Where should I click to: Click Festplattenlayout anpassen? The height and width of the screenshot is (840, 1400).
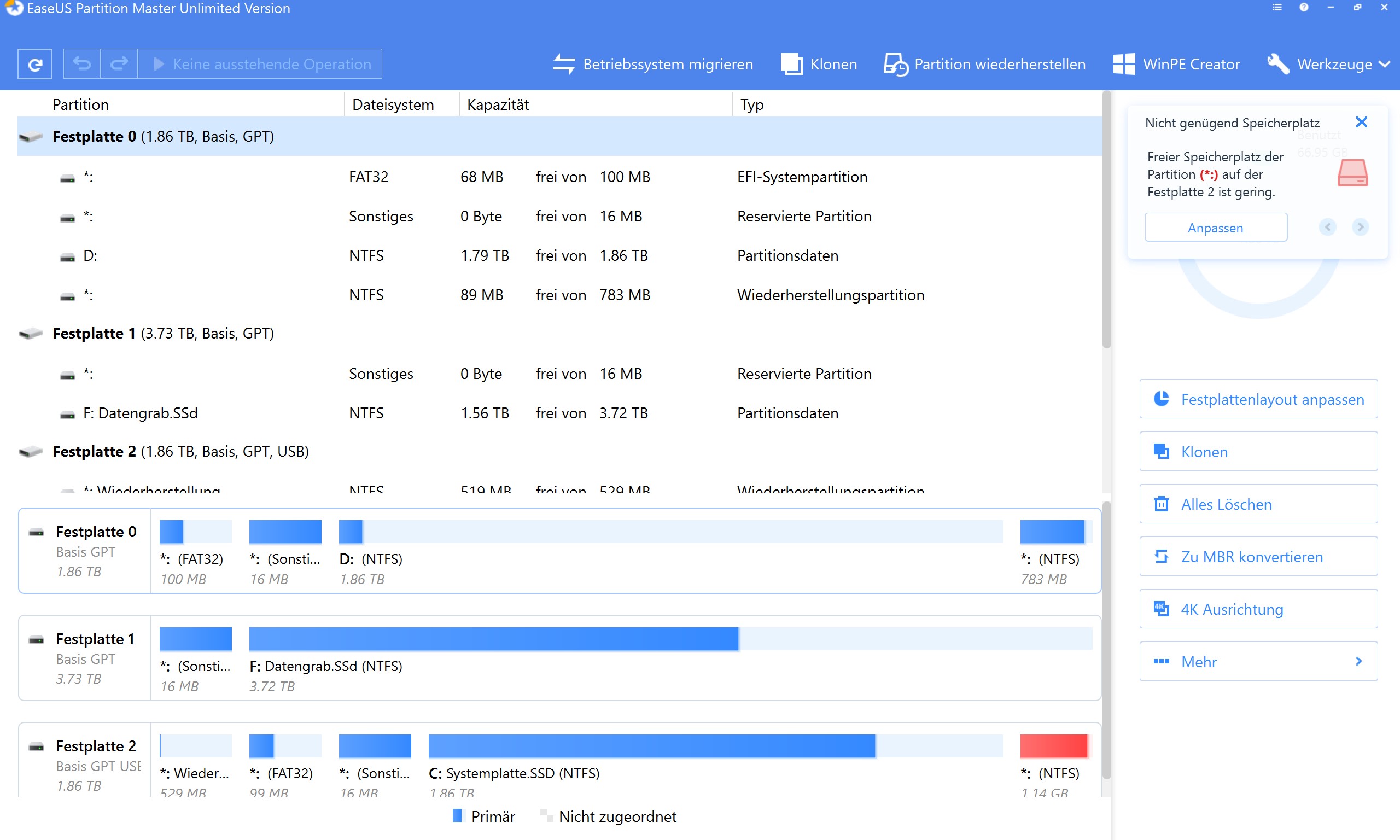[1258, 399]
